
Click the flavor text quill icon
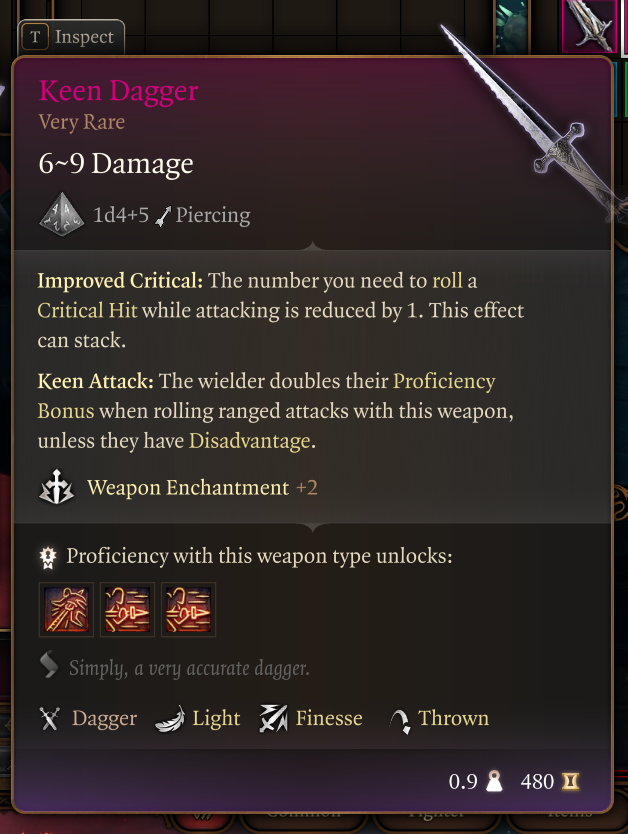click(x=49, y=665)
